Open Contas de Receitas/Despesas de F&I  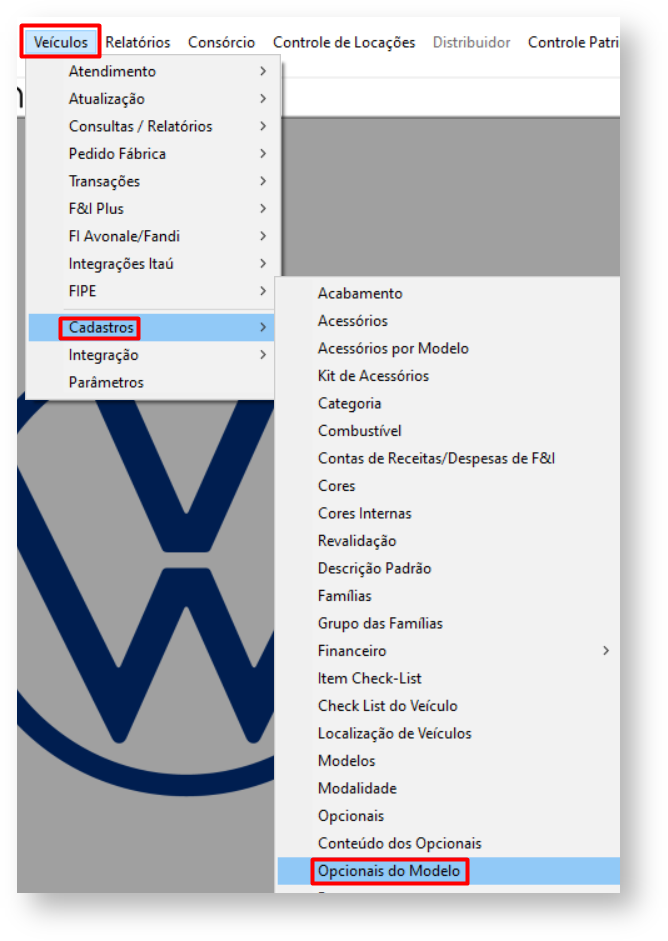click(449, 459)
